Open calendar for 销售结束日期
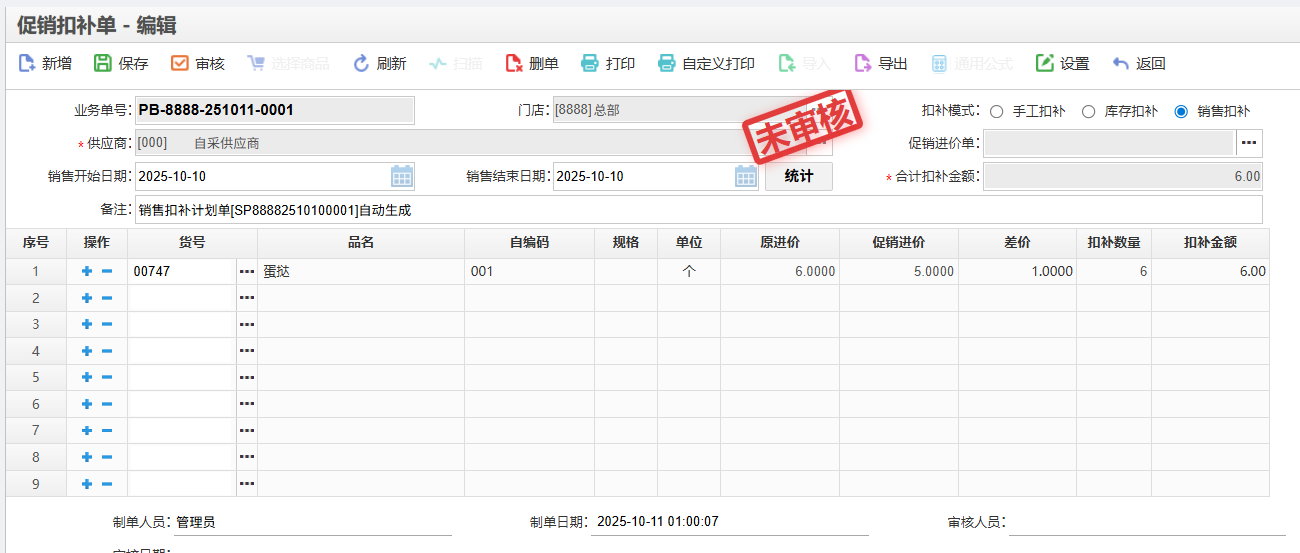This screenshot has width=1300, height=553. (746, 177)
